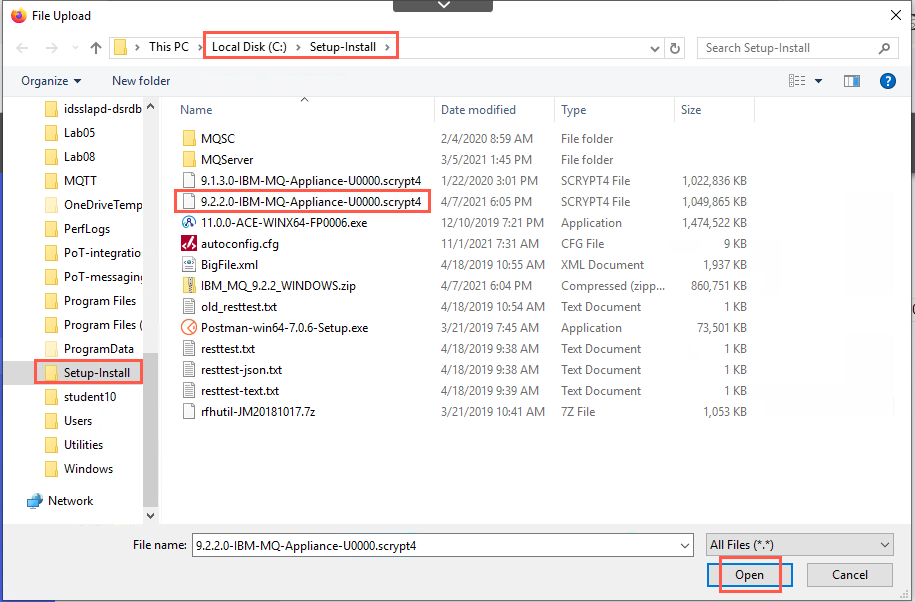Image resolution: width=915 pixels, height=602 pixels.
Task: Select This PC in address bar
Action: (169, 47)
